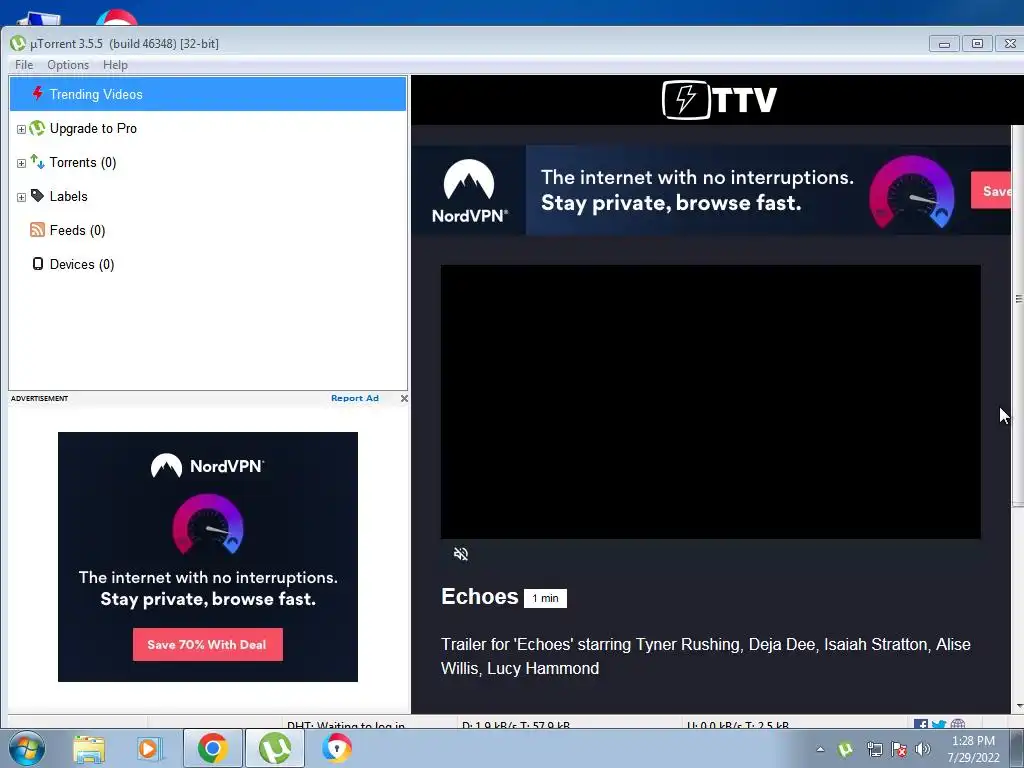Open media player from taskbar

pos(148,749)
